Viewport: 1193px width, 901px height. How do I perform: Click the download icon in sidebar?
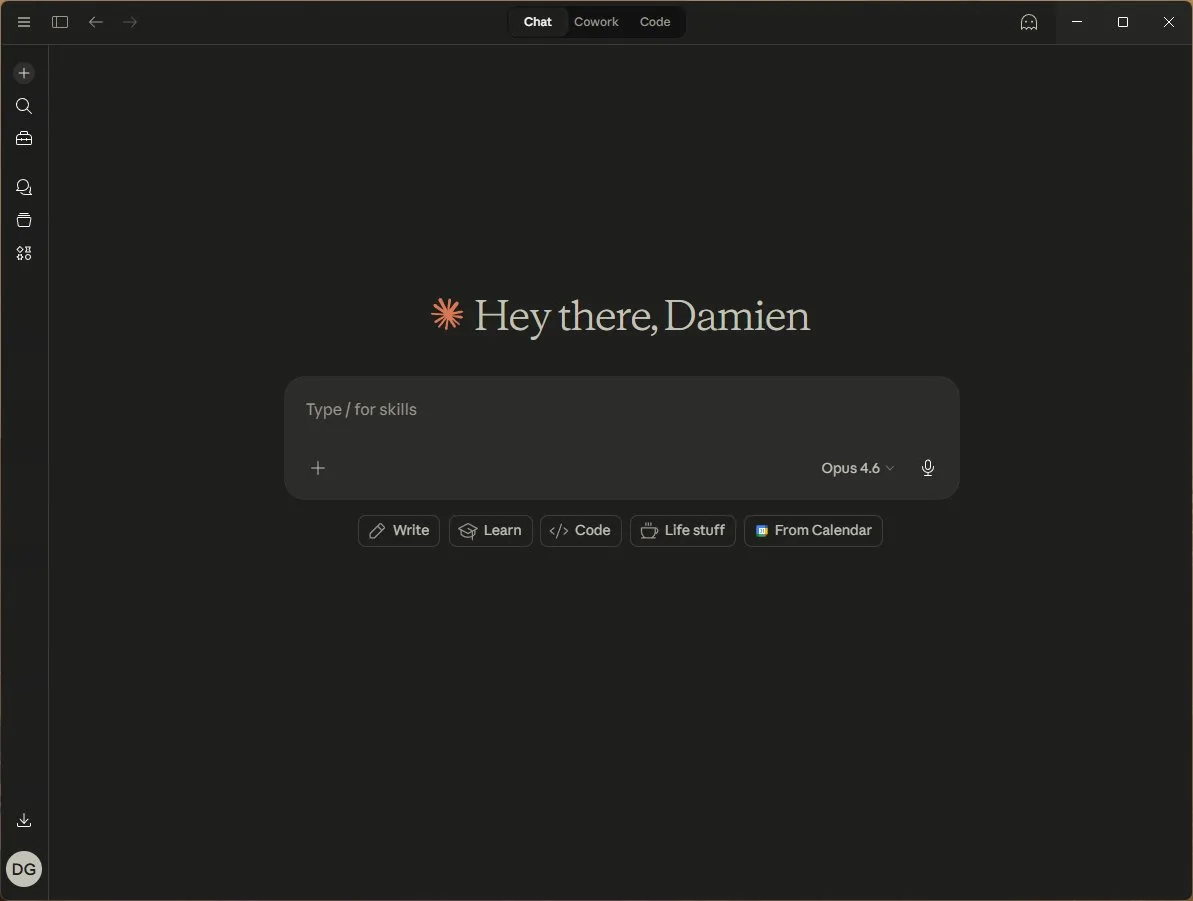click(x=24, y=820)
